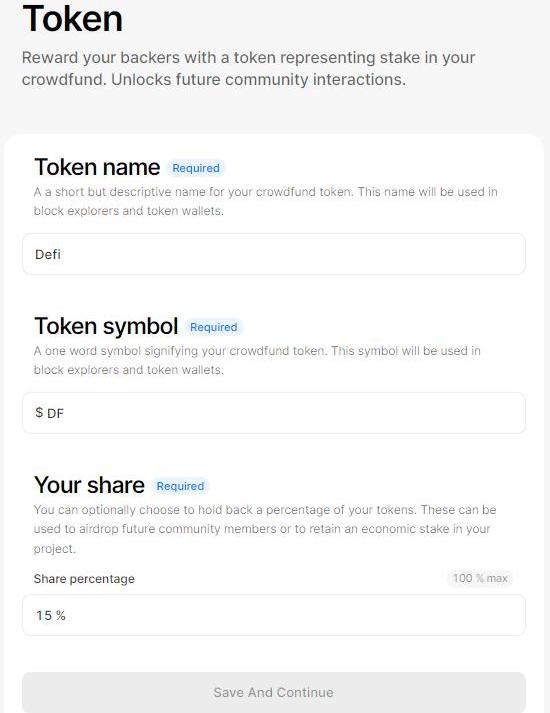This screenshot has width=550, height=713.
Task: Click the percent sign after 15
Action: point(61,616)
